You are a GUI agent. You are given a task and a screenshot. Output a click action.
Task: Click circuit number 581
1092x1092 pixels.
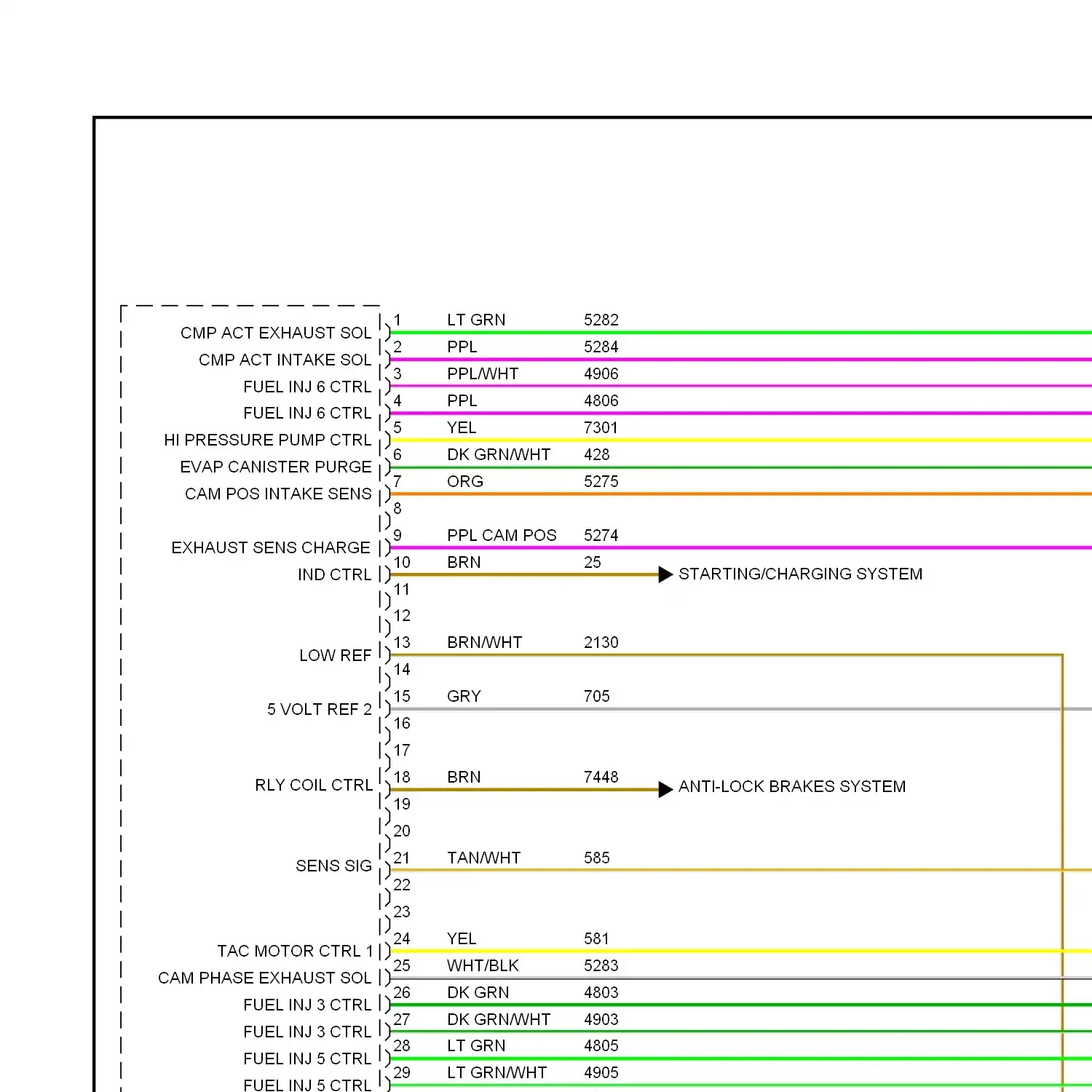597,938
